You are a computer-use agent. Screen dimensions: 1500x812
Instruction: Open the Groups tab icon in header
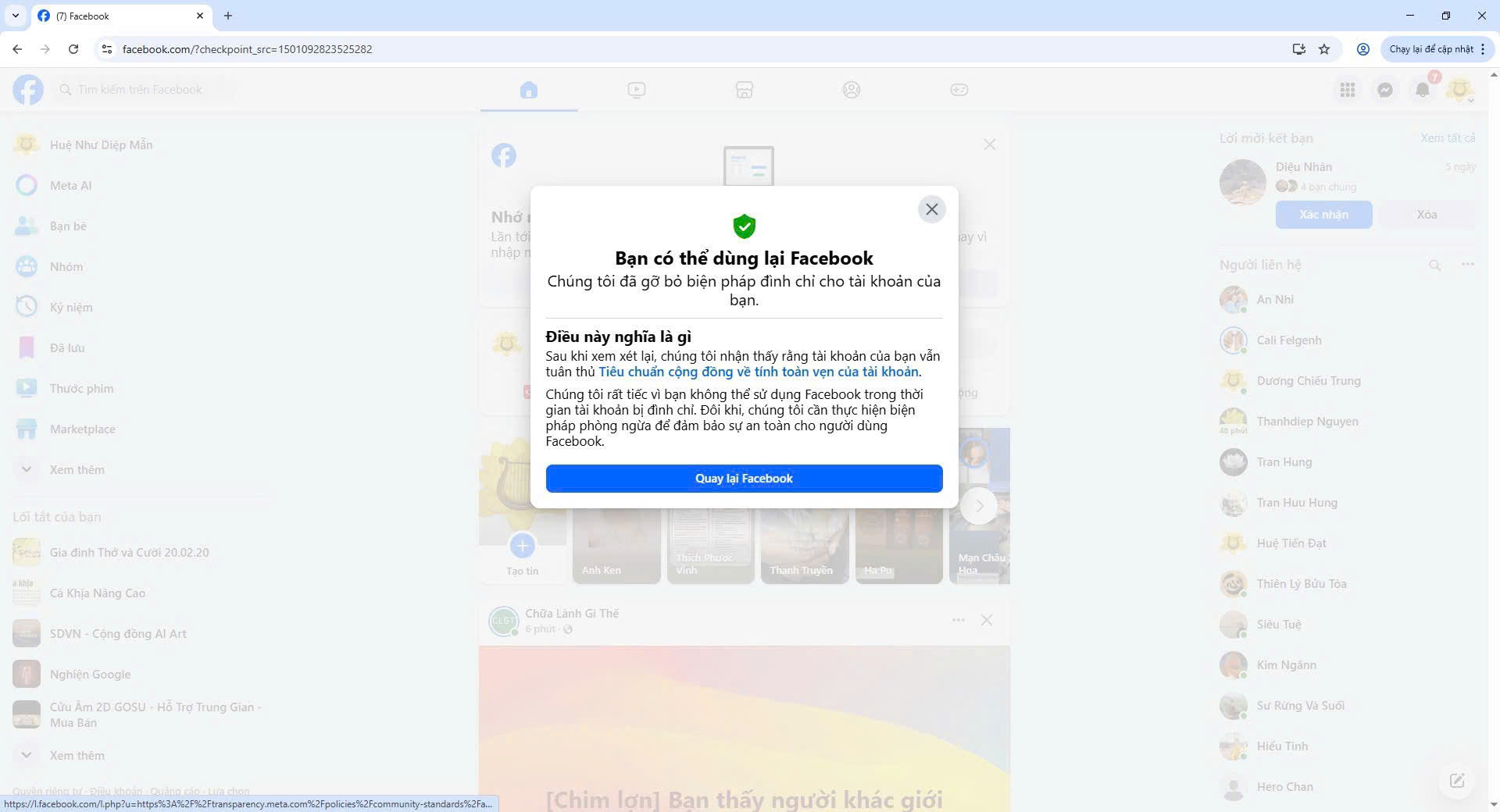tap(852, 90)
